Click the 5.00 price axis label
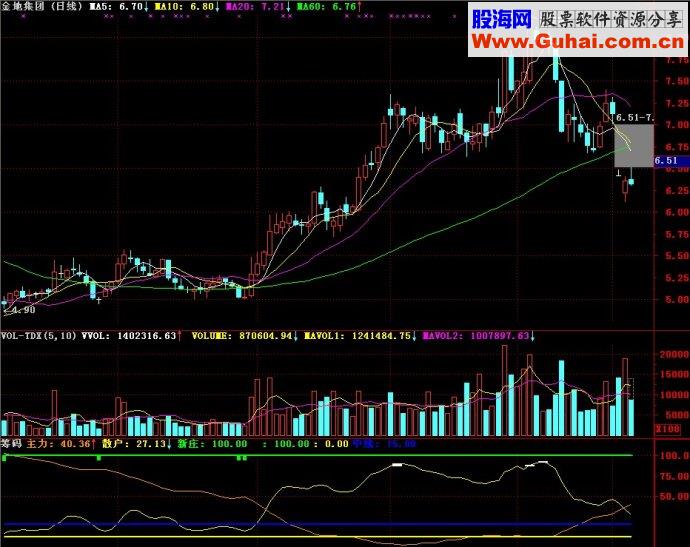Screen dimensions: 690x547 (677, 300)
